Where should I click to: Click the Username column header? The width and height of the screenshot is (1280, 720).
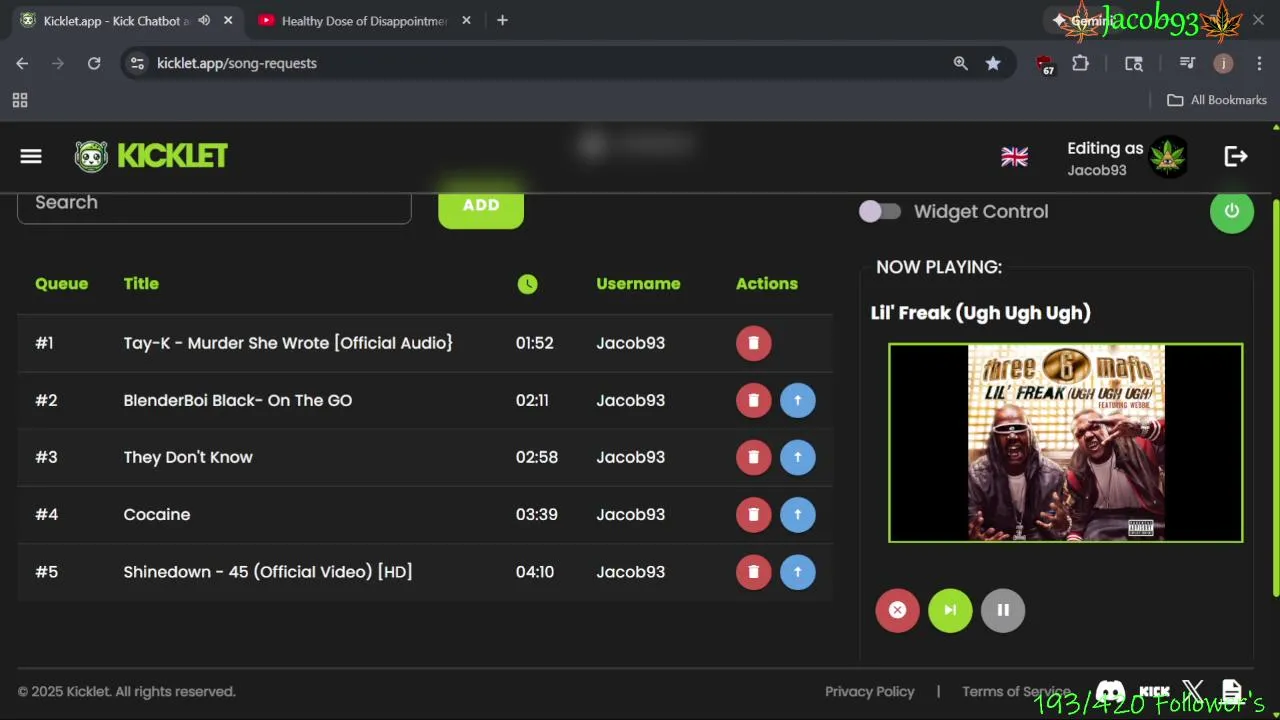[638, 284]
